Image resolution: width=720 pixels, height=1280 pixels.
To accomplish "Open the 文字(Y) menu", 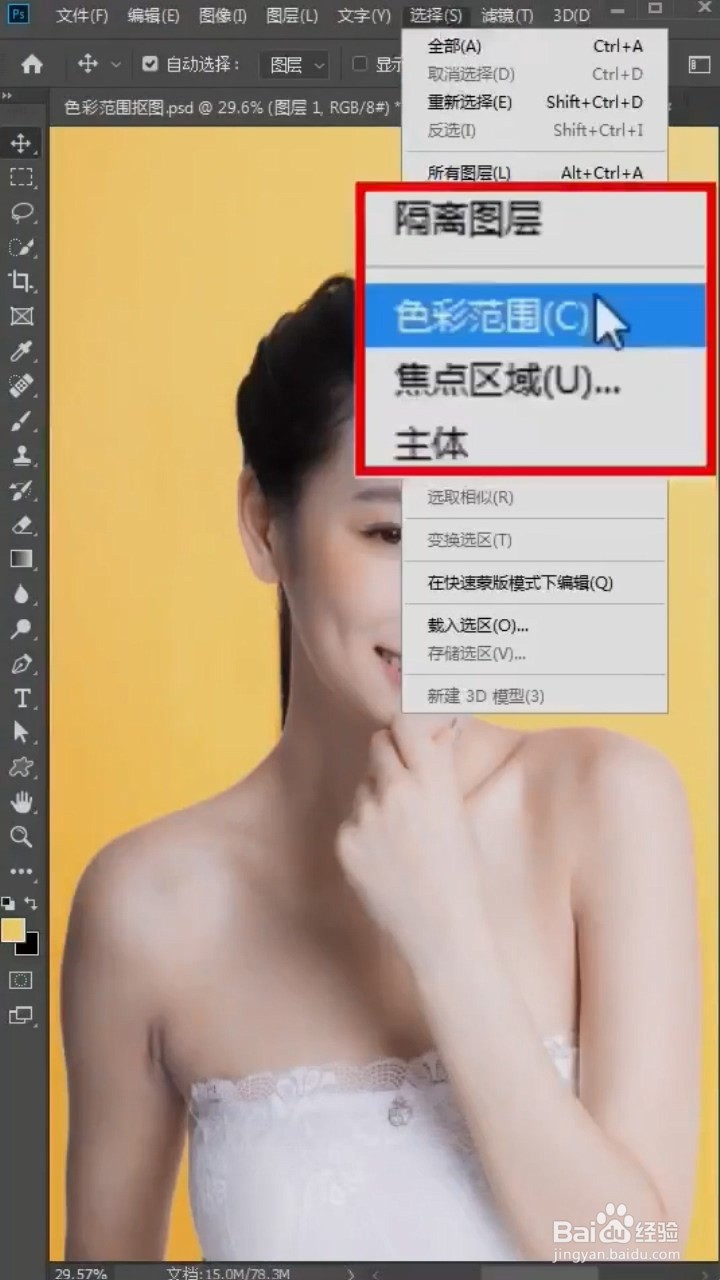I will click(x=364, y=15).
